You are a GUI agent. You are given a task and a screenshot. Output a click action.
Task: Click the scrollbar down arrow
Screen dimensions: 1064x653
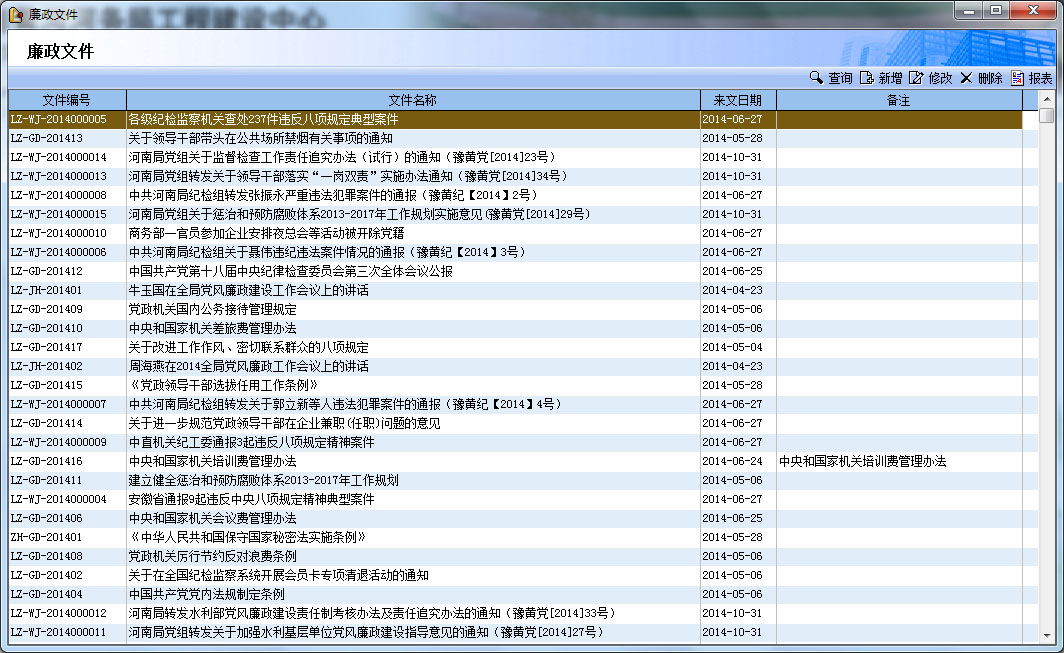[x=1046, y=634]
